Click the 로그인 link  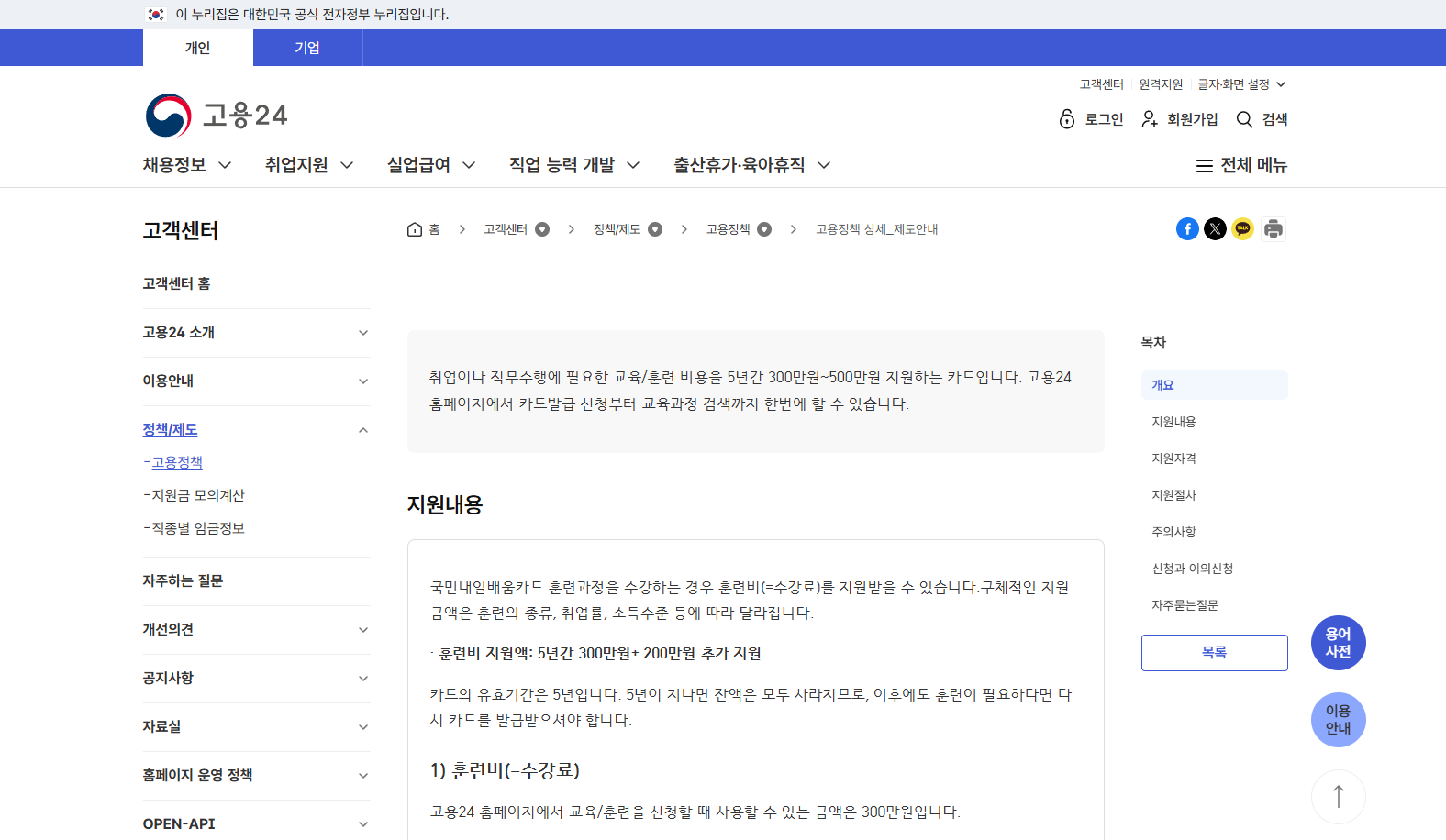coord(1091,119)
